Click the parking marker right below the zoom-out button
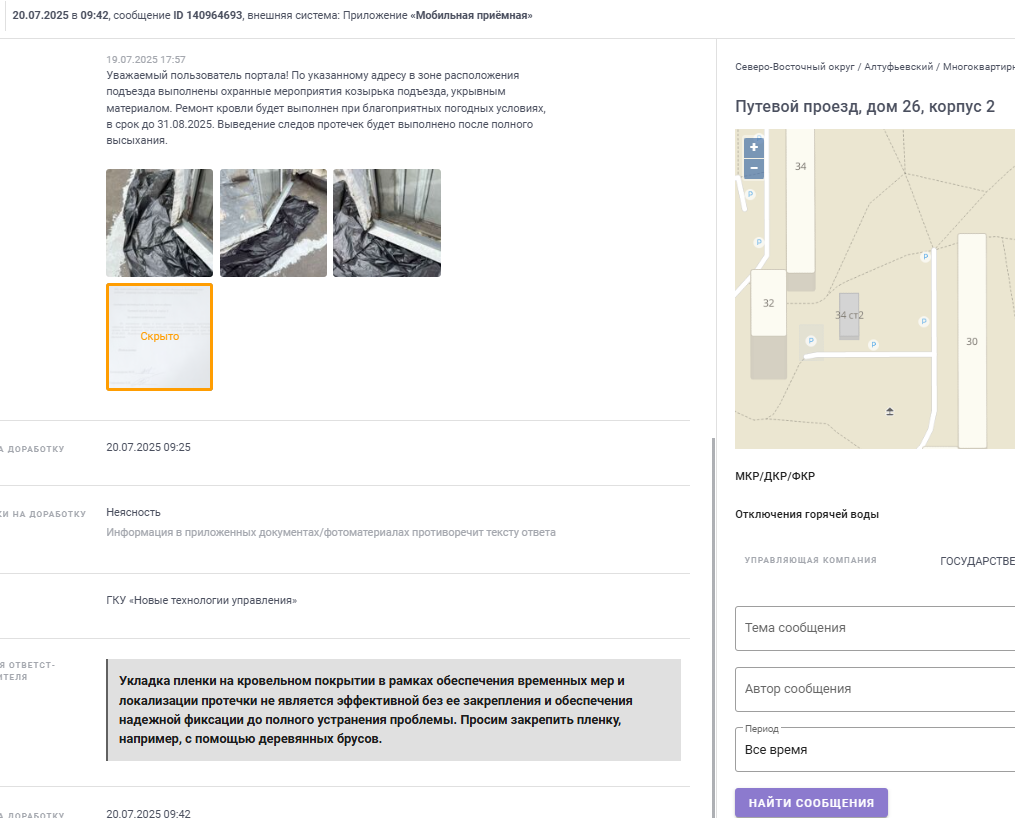The width and height of the screenshot is (1015, 818). pos(750,194)
